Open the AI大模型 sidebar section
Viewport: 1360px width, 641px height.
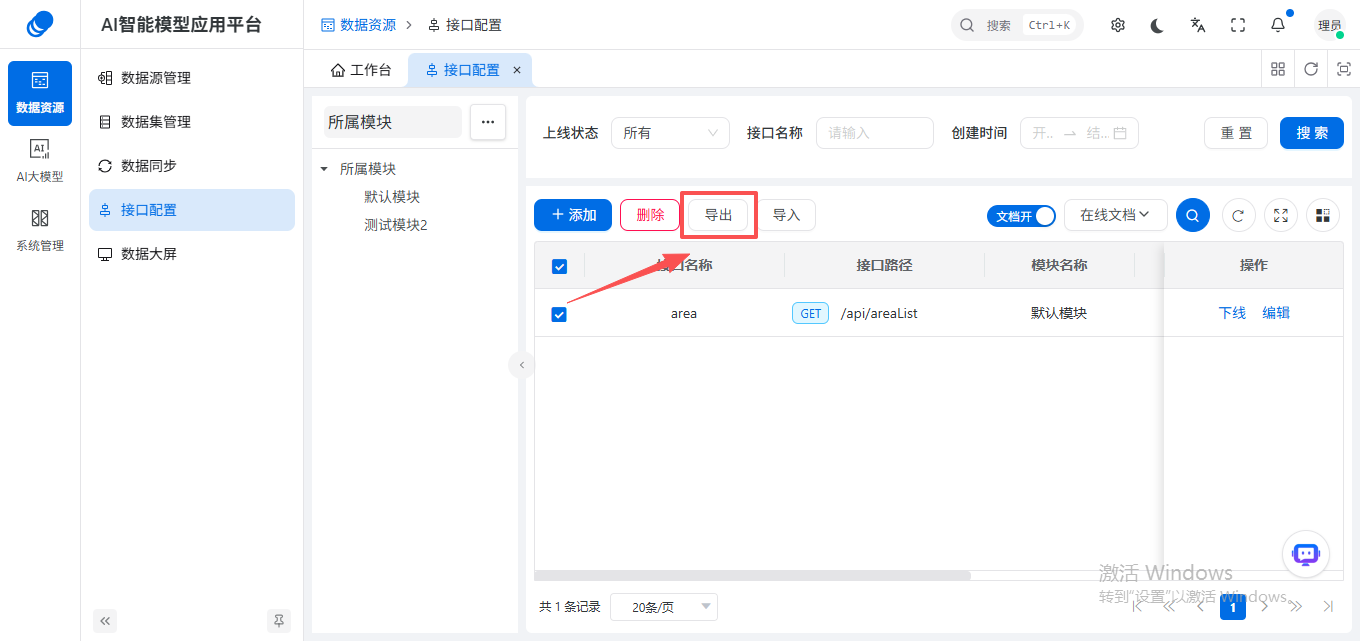click(40, 161)
